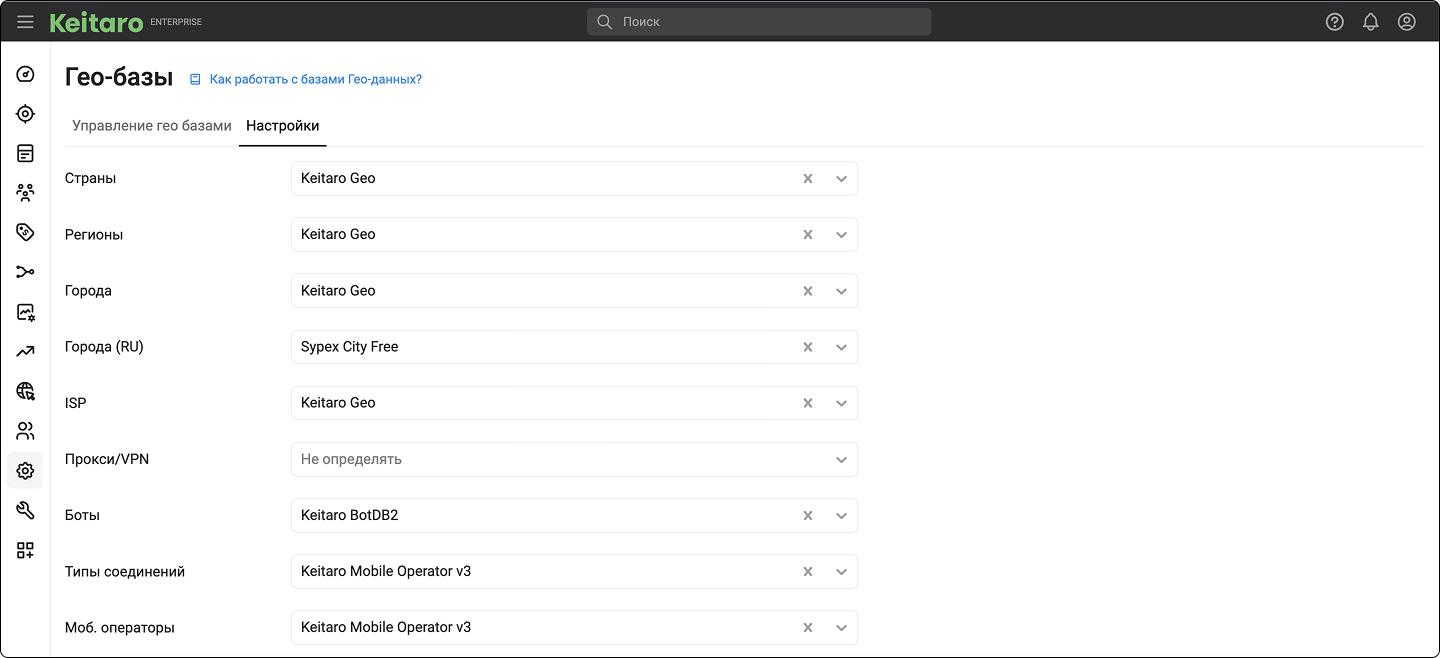Click the price tag offers icon in sidebar

(x=26, y=232)
